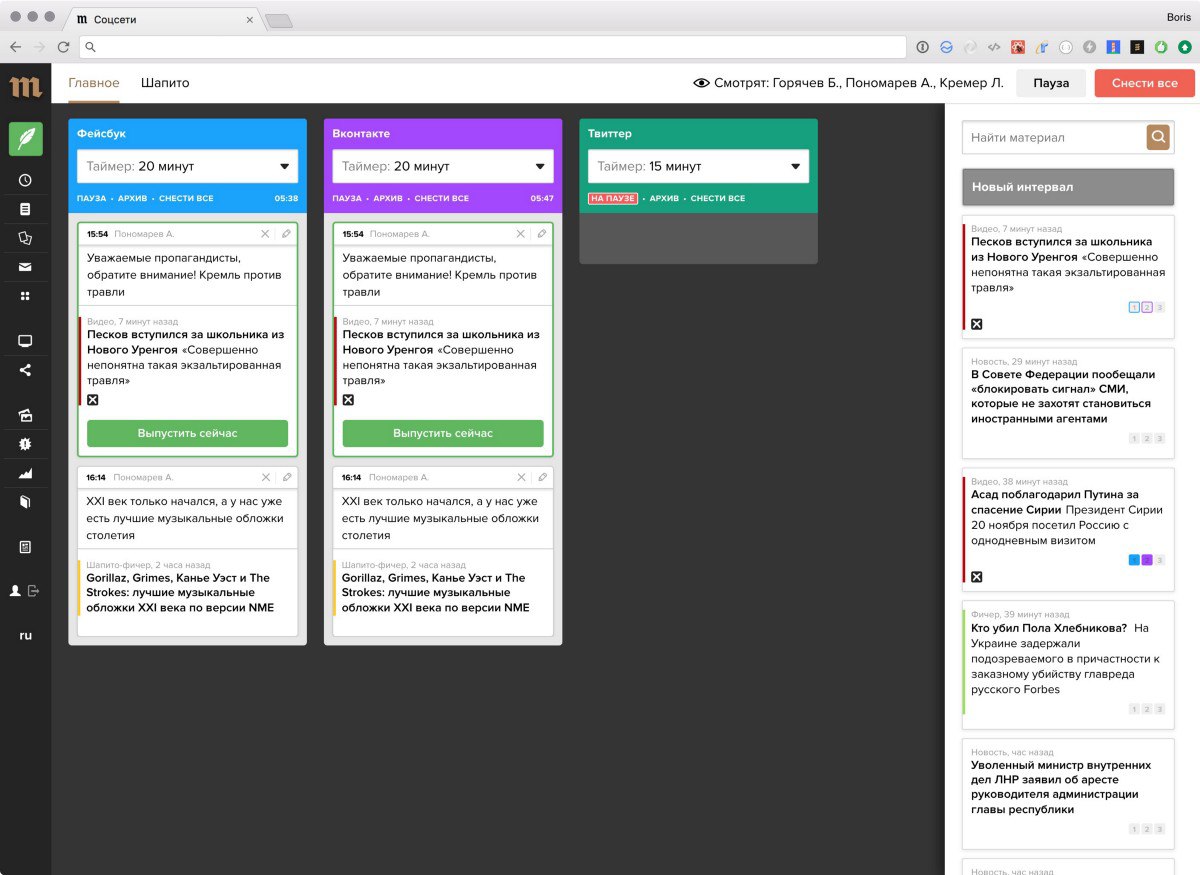
Task: Open the form sheet sidebar icon
Action: 25,547
